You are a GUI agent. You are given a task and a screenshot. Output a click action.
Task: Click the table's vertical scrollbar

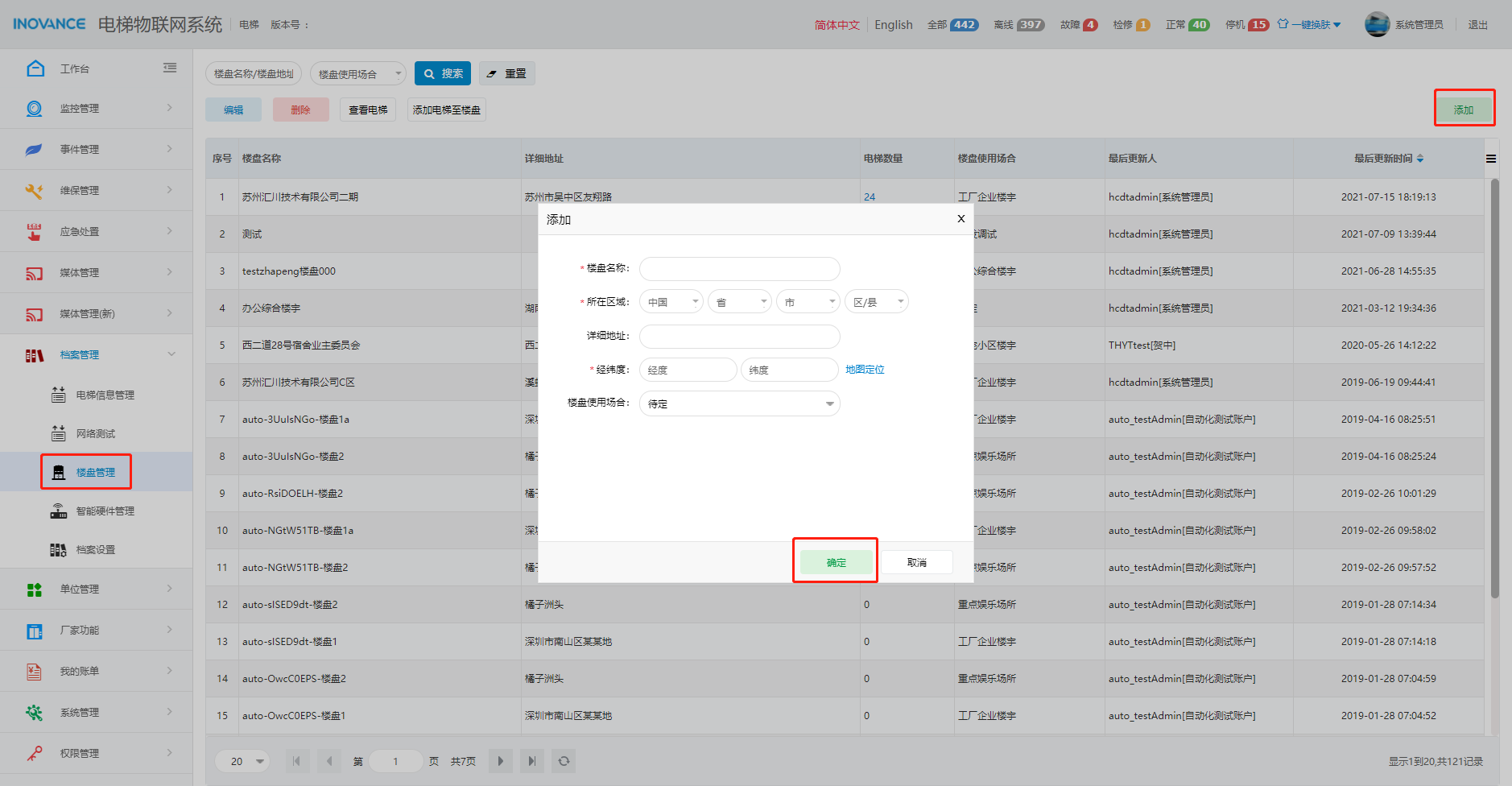pyautogui.click(x=1495, y=387)
